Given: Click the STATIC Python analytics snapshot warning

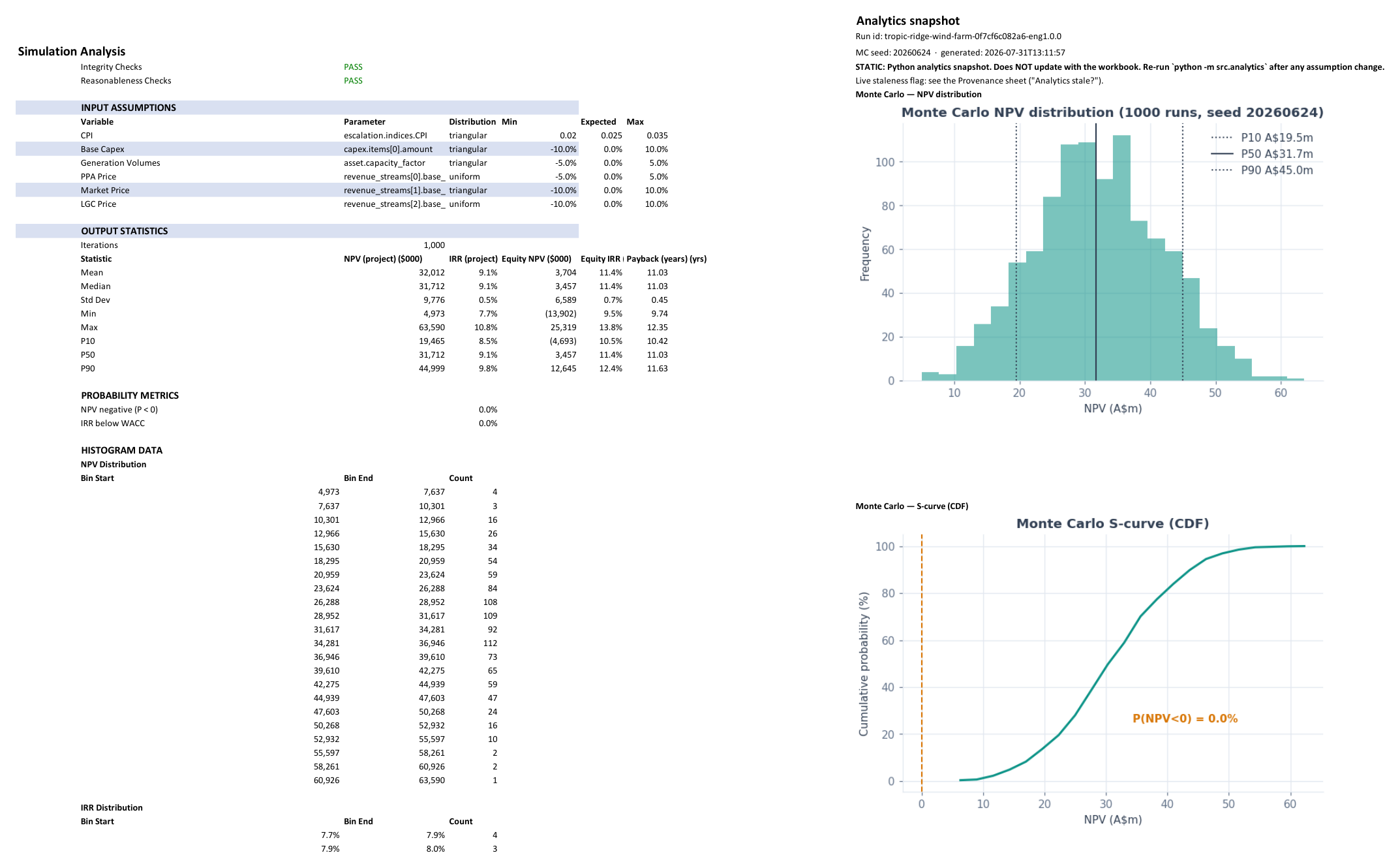Looking at the screenshot, I should (x=1119, y=67).
